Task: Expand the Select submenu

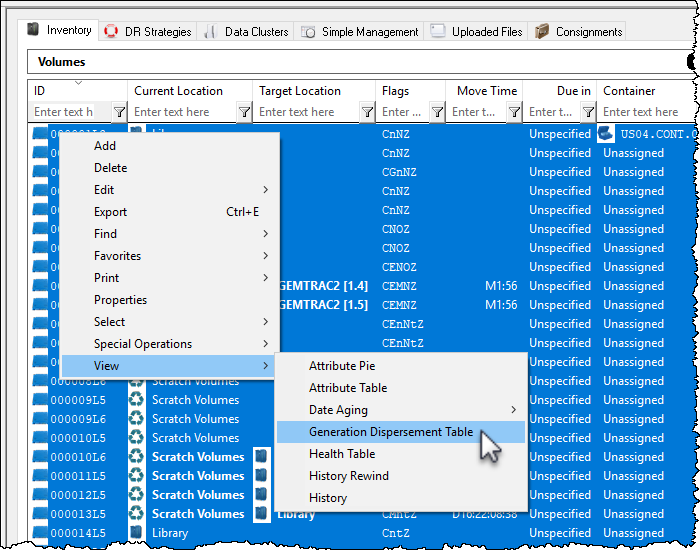Action: pyautogui.click(x=170, y=322)
